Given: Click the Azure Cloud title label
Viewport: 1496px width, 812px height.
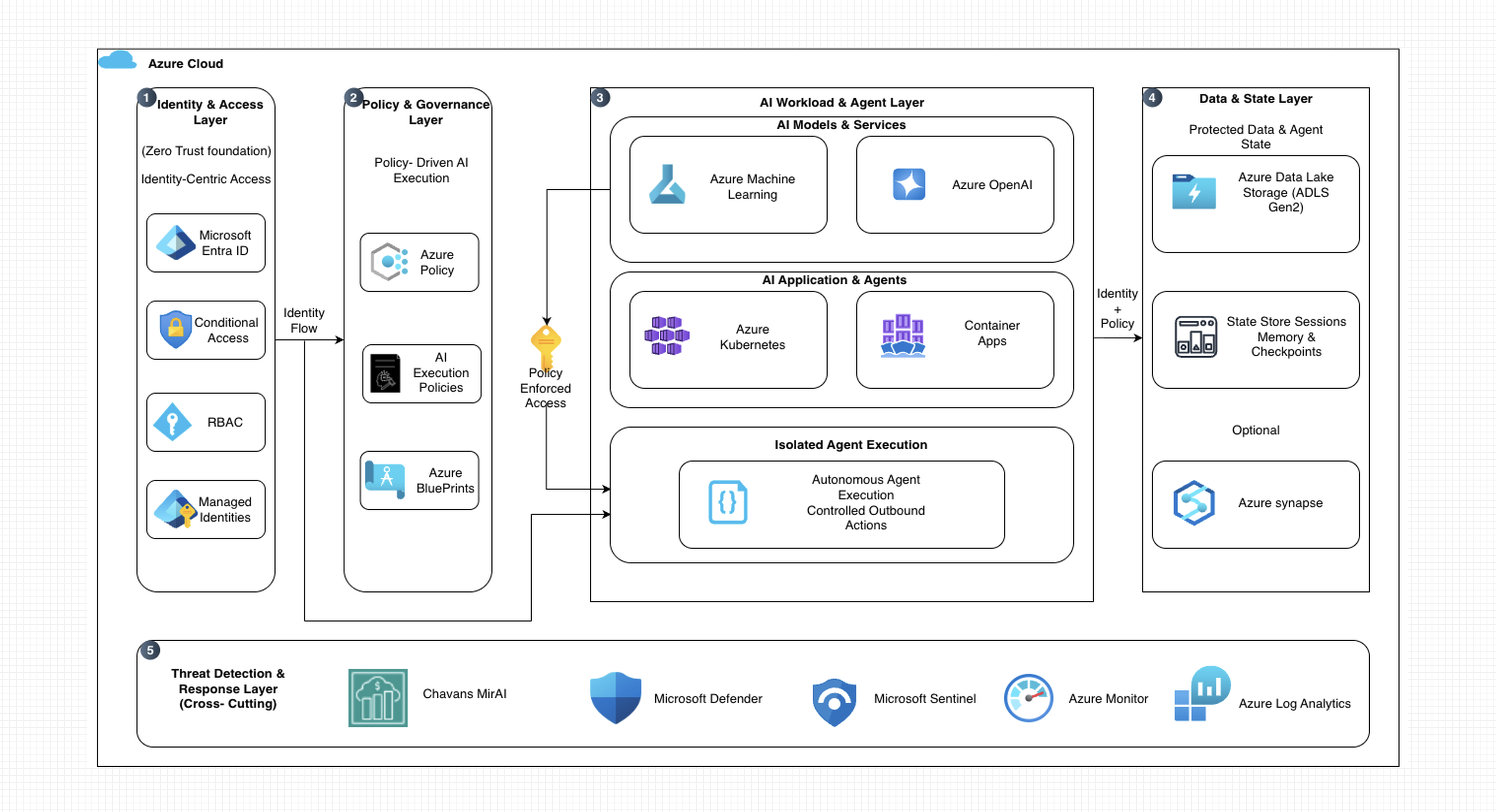Looking at the screenshot, I should (185, 63).
